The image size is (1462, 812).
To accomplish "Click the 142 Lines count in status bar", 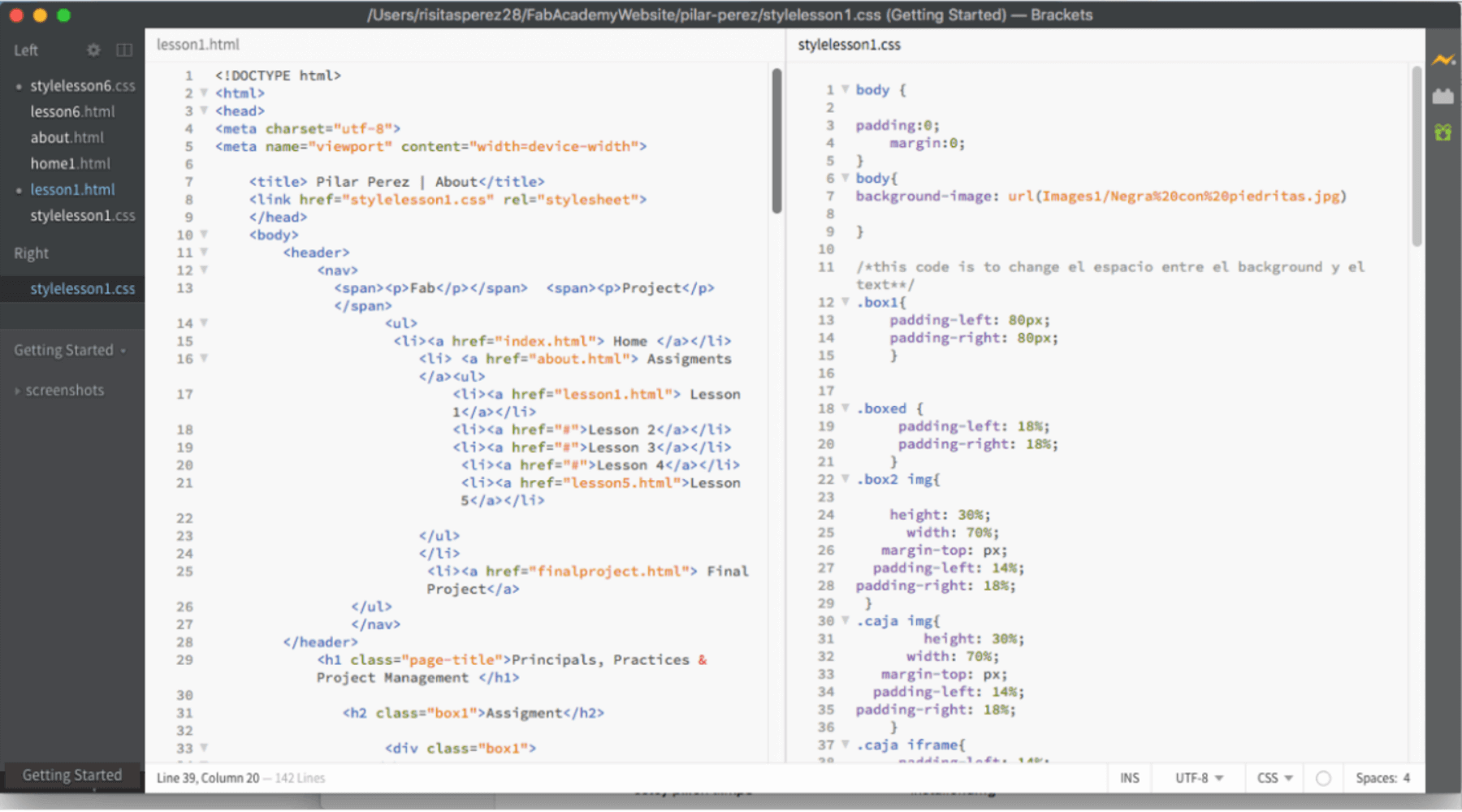I will click(x=300, y=778).
